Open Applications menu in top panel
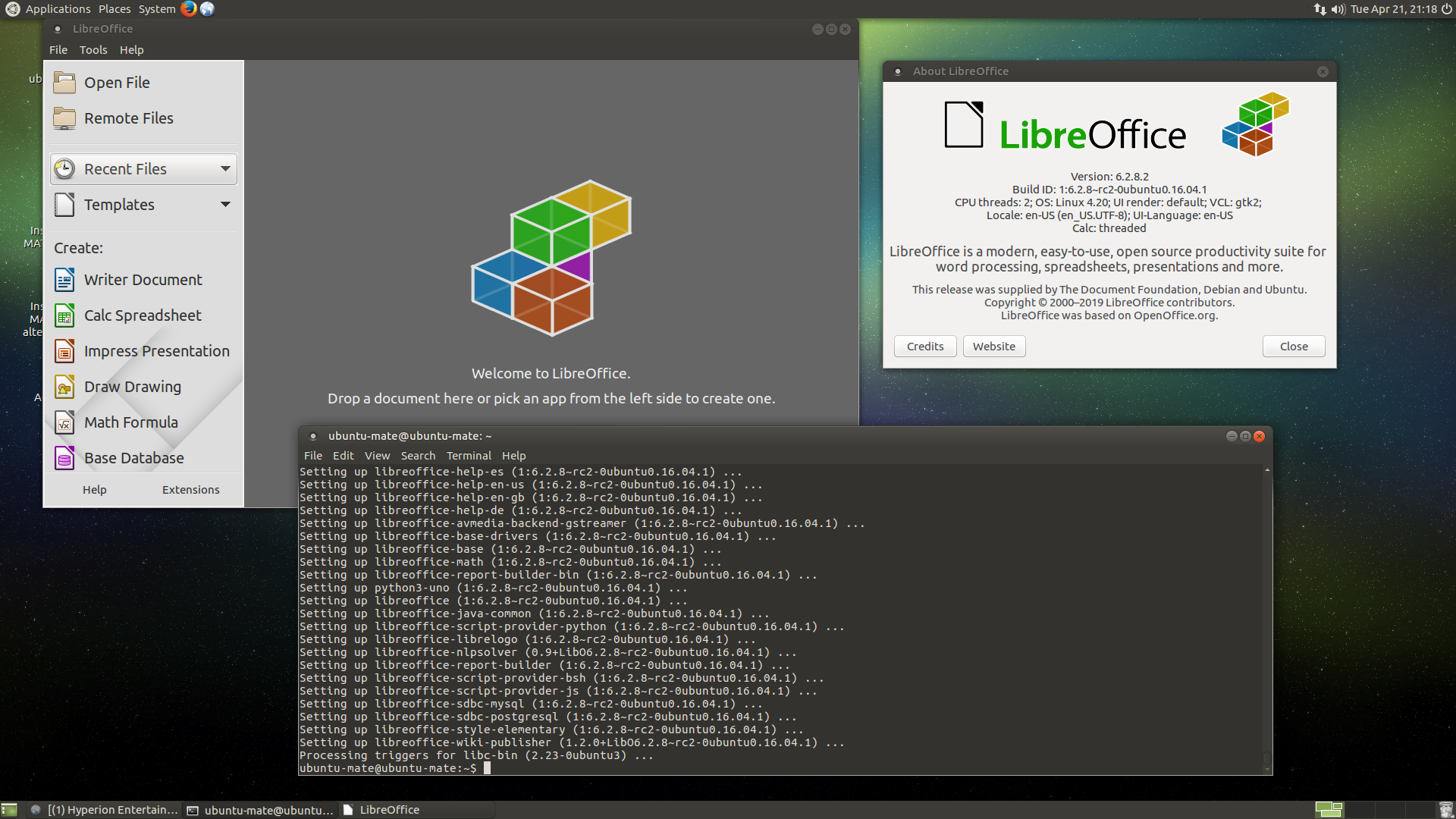 tap(58, 9)
